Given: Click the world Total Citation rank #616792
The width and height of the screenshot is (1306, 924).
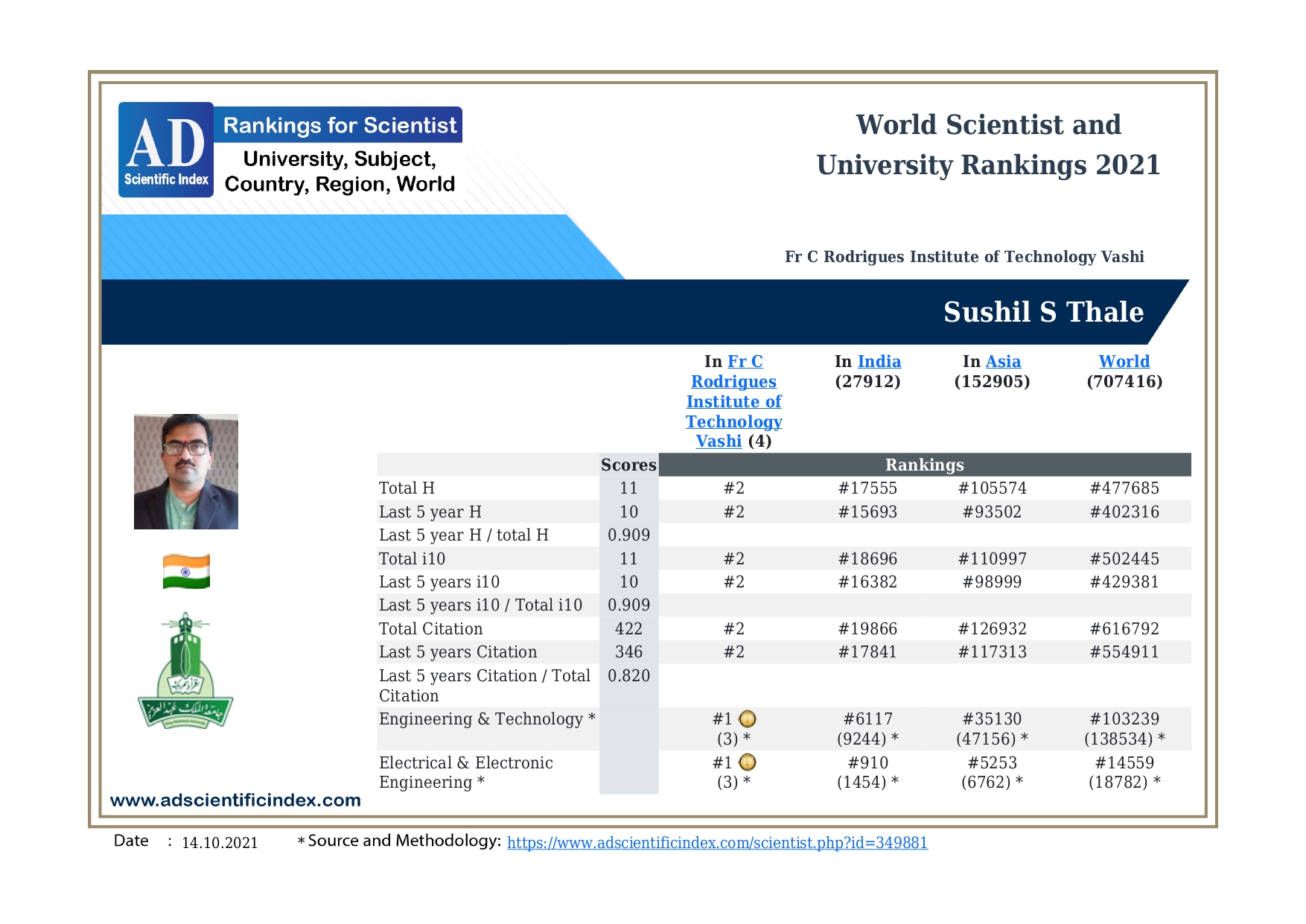Looking at the screenshot, I should 1124,629.
